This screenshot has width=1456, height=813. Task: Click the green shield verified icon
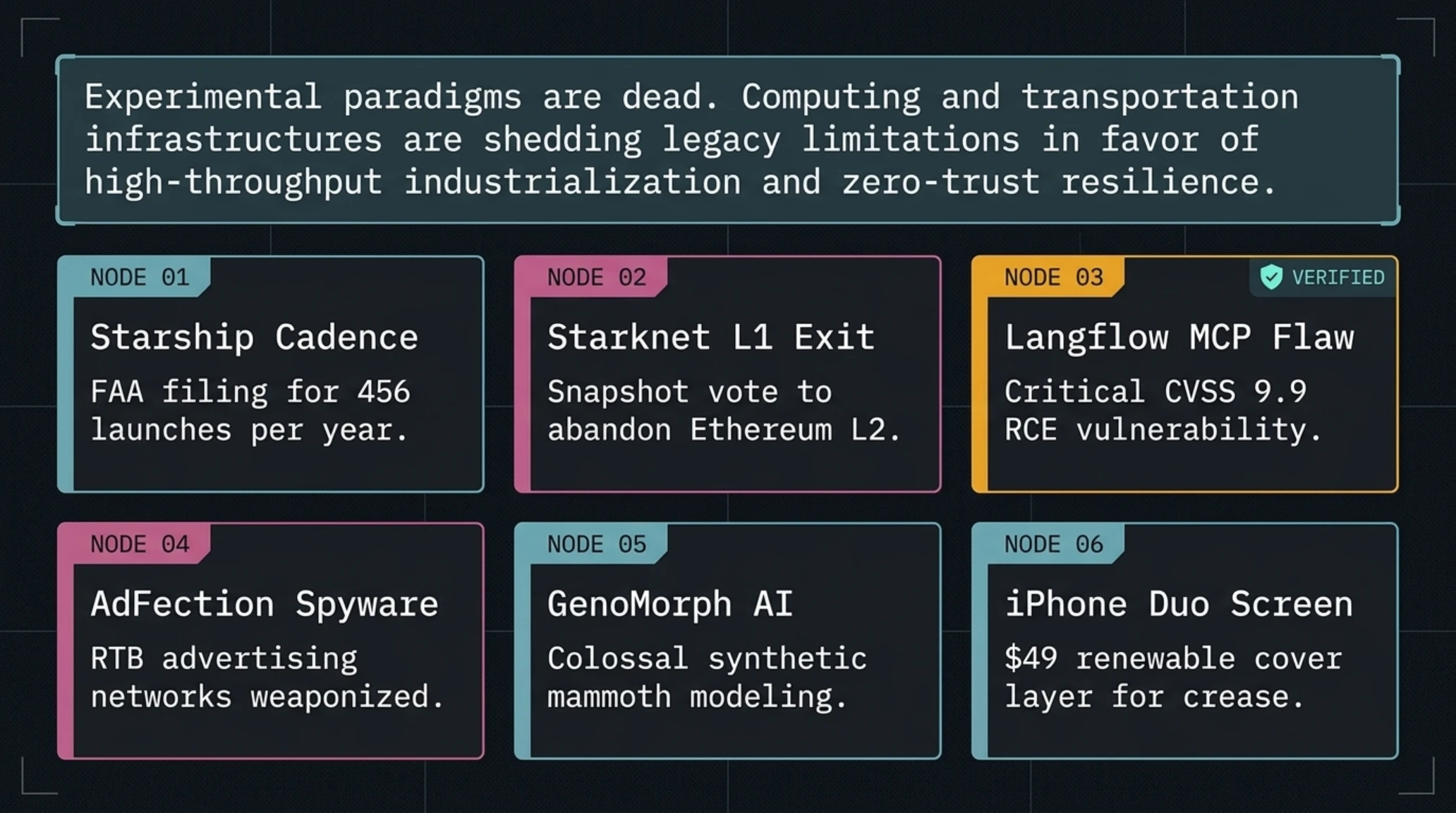click(x=1271, y=277)
